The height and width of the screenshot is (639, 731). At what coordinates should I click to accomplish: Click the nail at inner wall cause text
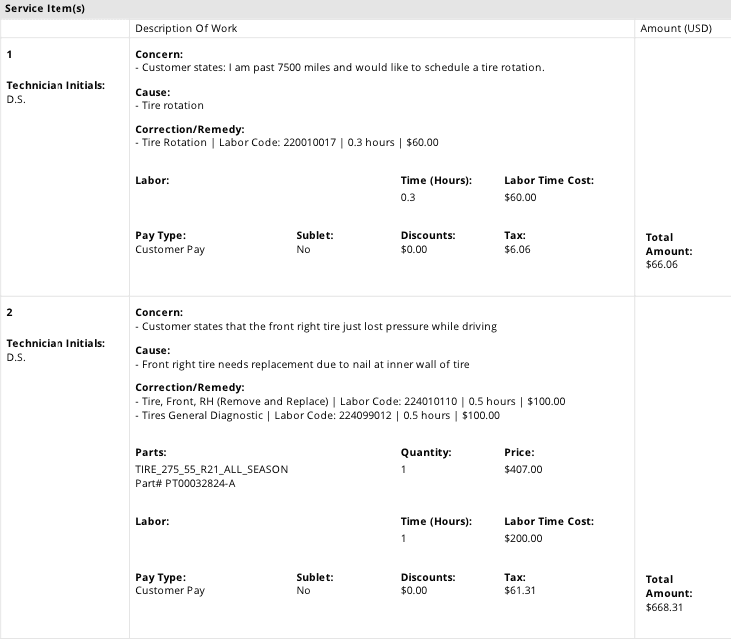click(x=302, y=364)
